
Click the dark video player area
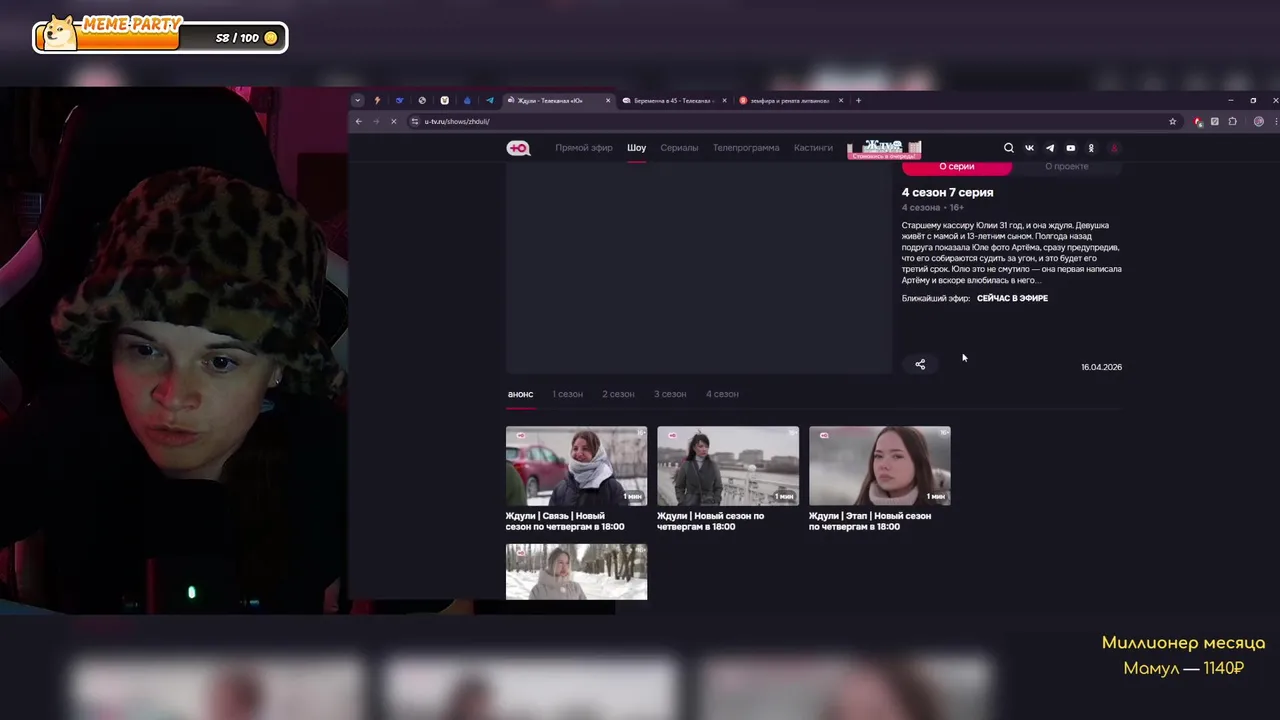click(x=698, y=267)
